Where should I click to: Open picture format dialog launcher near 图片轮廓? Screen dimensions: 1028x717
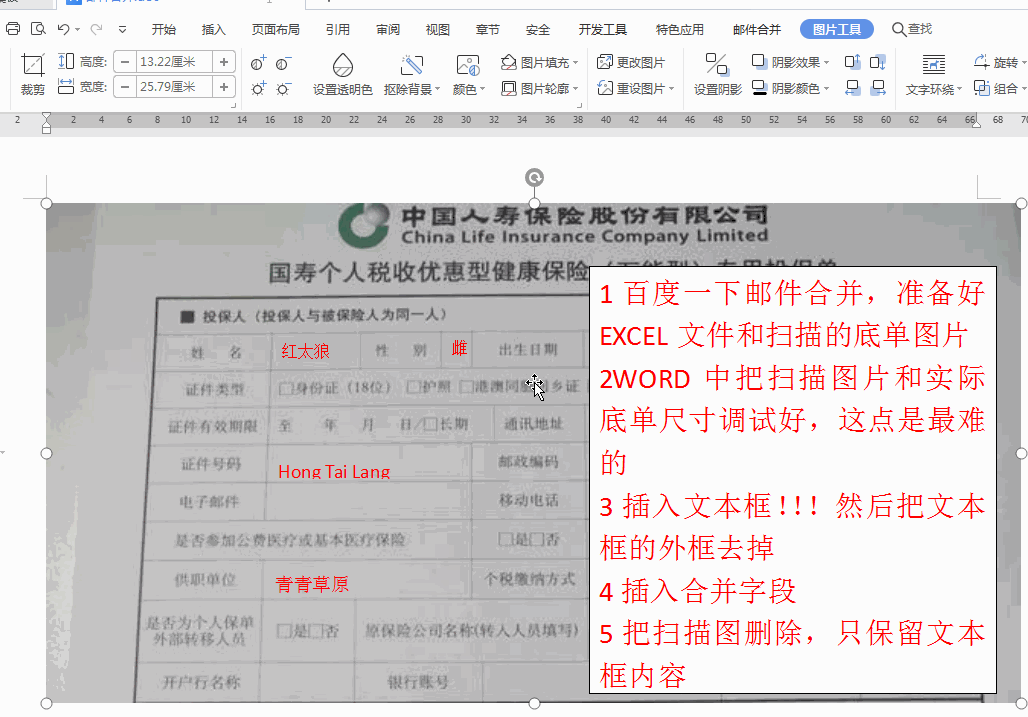coord(579,105)
